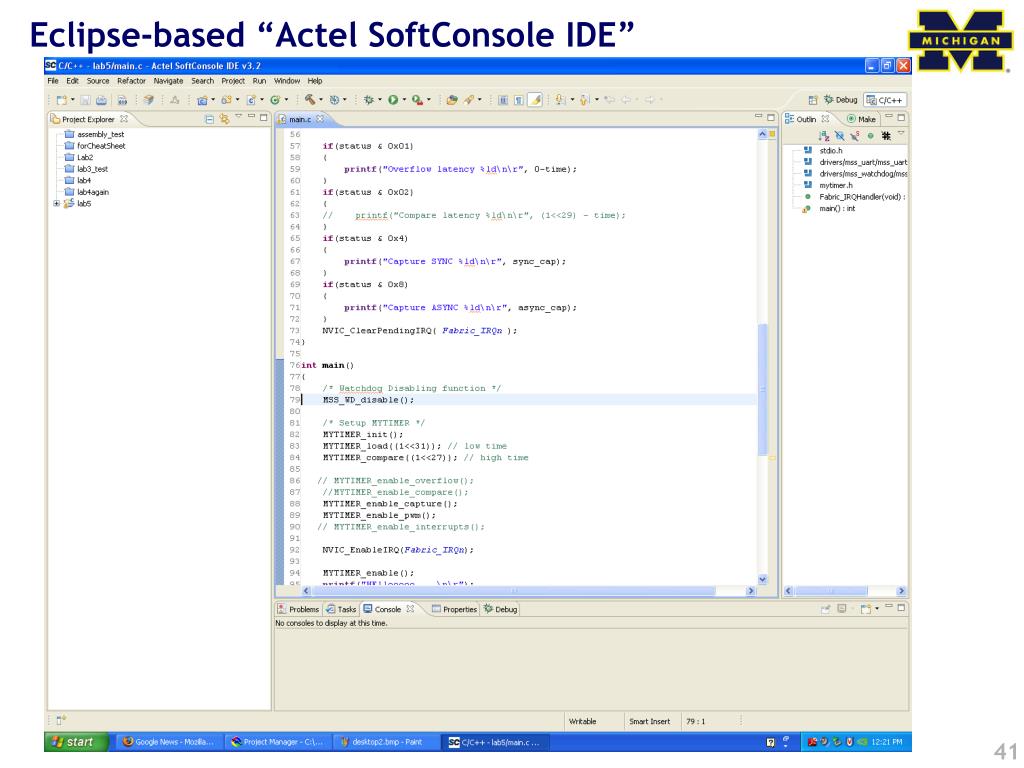
Task: Click the Outline horizontal scrollbar thumb
Action: click(x=831, y=591)
